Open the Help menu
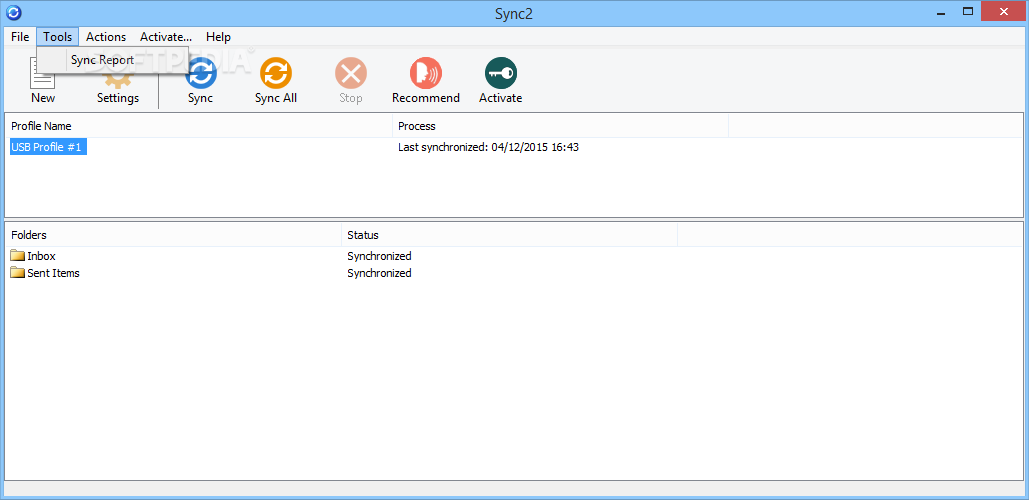The image size is (1029, 500). (218, 37)
